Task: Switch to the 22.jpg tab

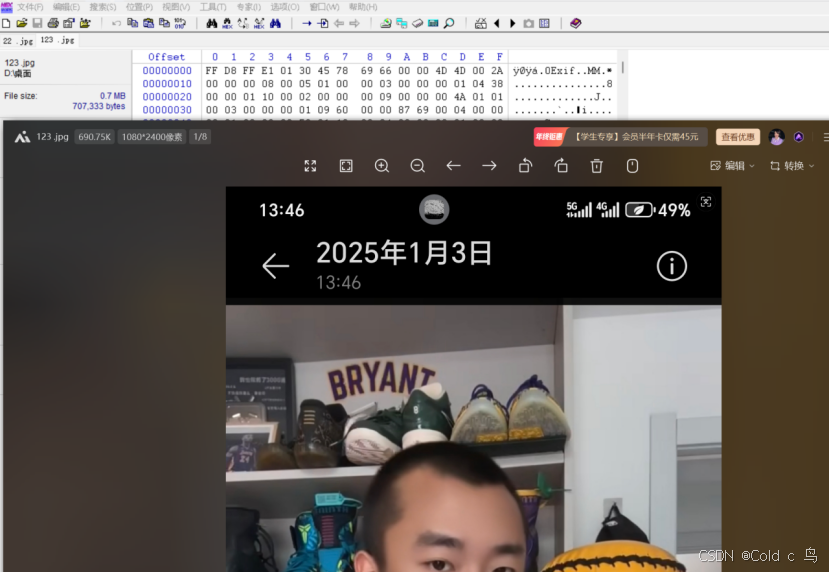Action: 18,41
